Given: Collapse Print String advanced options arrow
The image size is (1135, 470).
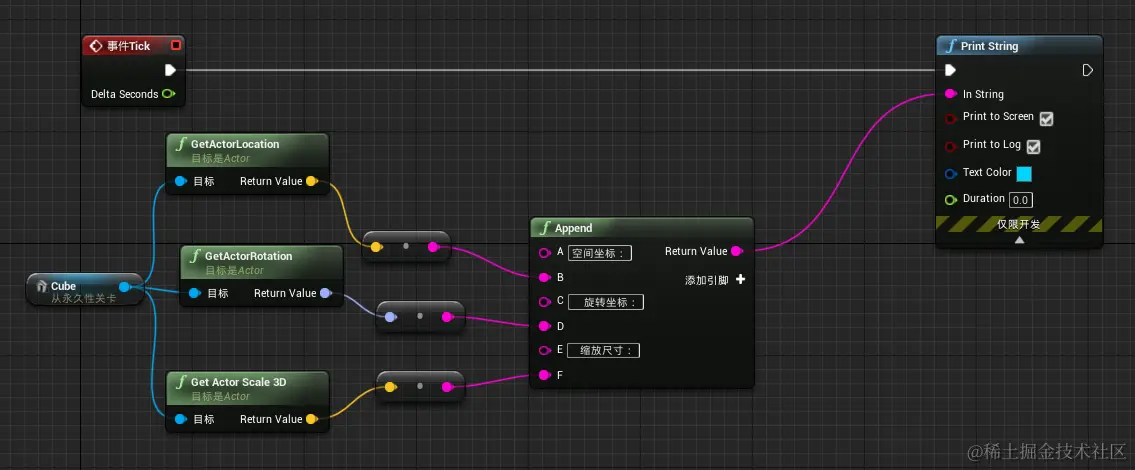Looking at the screenshot, I should (1019, 240).
